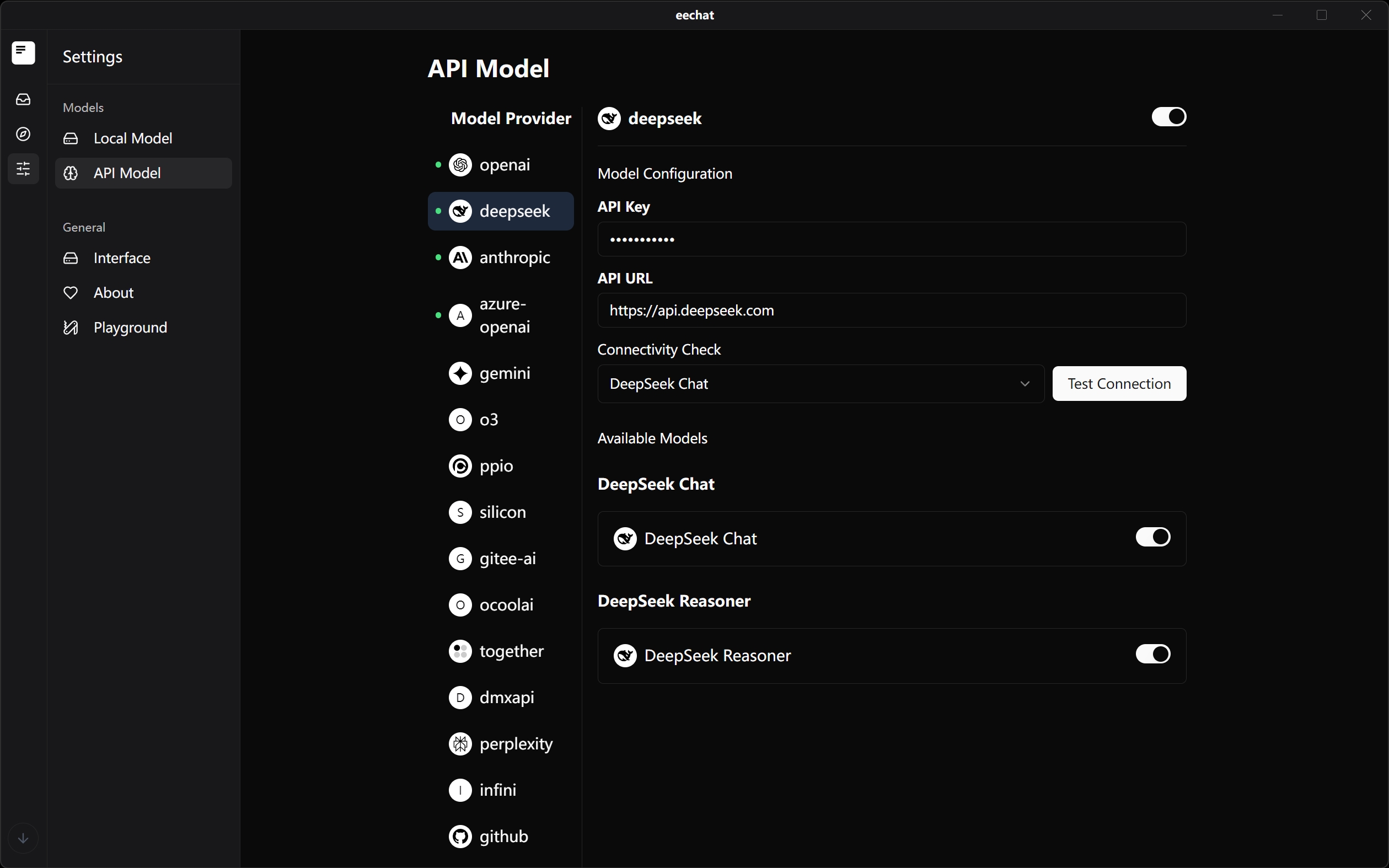The height and width of the screenshot is (868, 1389).
Task: Select the sliders settings icon in rail
Action: click(x=23, y=169)
